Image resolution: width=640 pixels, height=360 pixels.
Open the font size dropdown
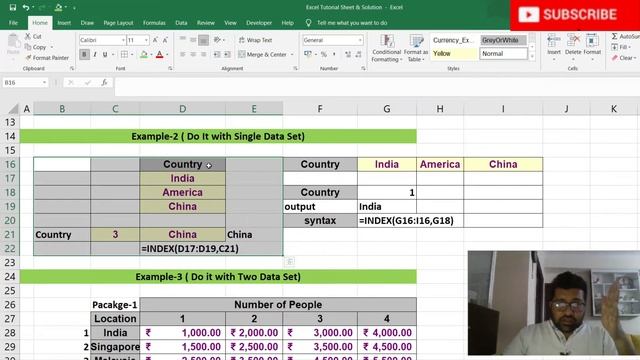point(146,40)
